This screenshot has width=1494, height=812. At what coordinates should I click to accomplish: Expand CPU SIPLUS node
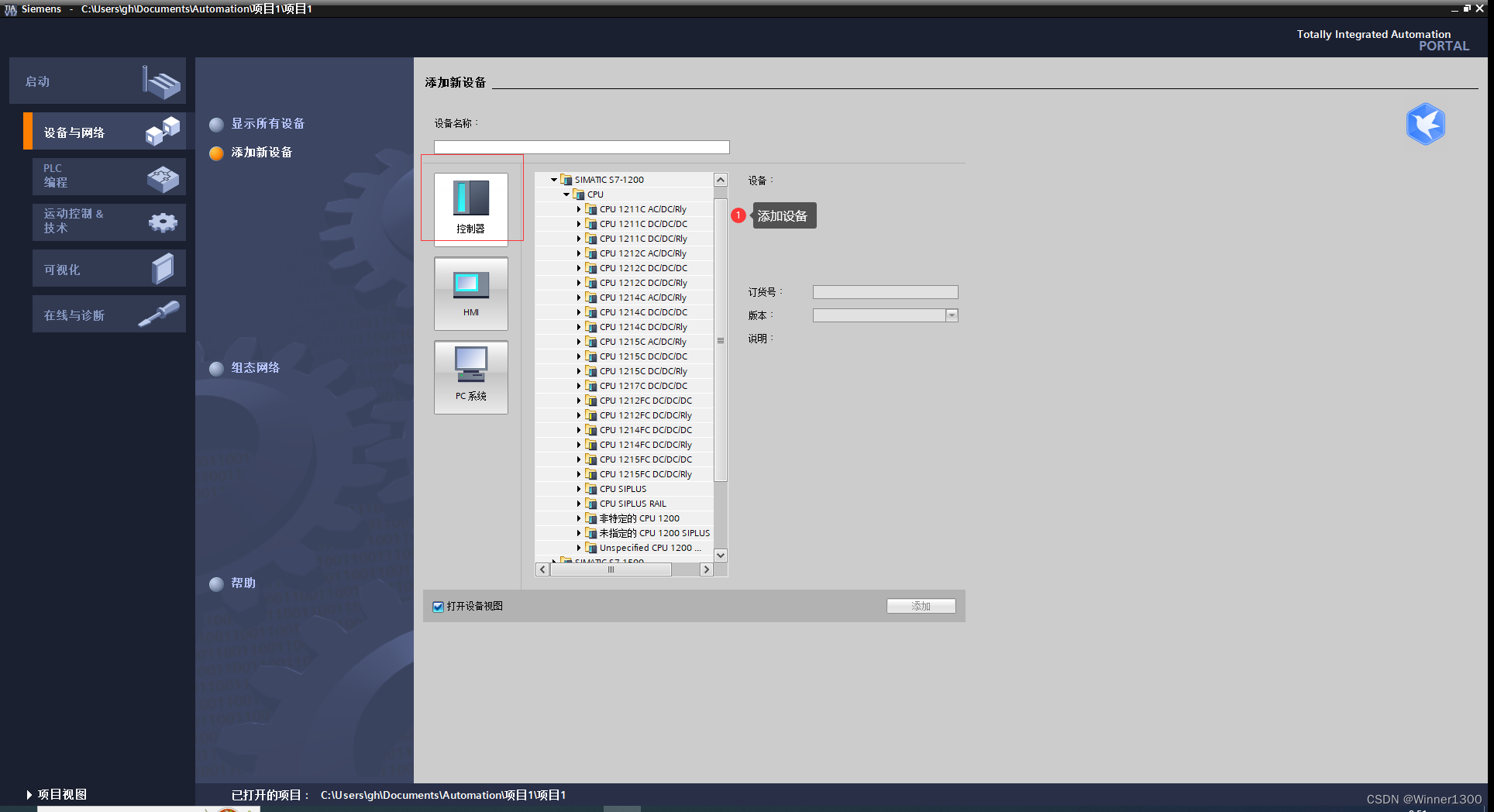click(579, 489)
